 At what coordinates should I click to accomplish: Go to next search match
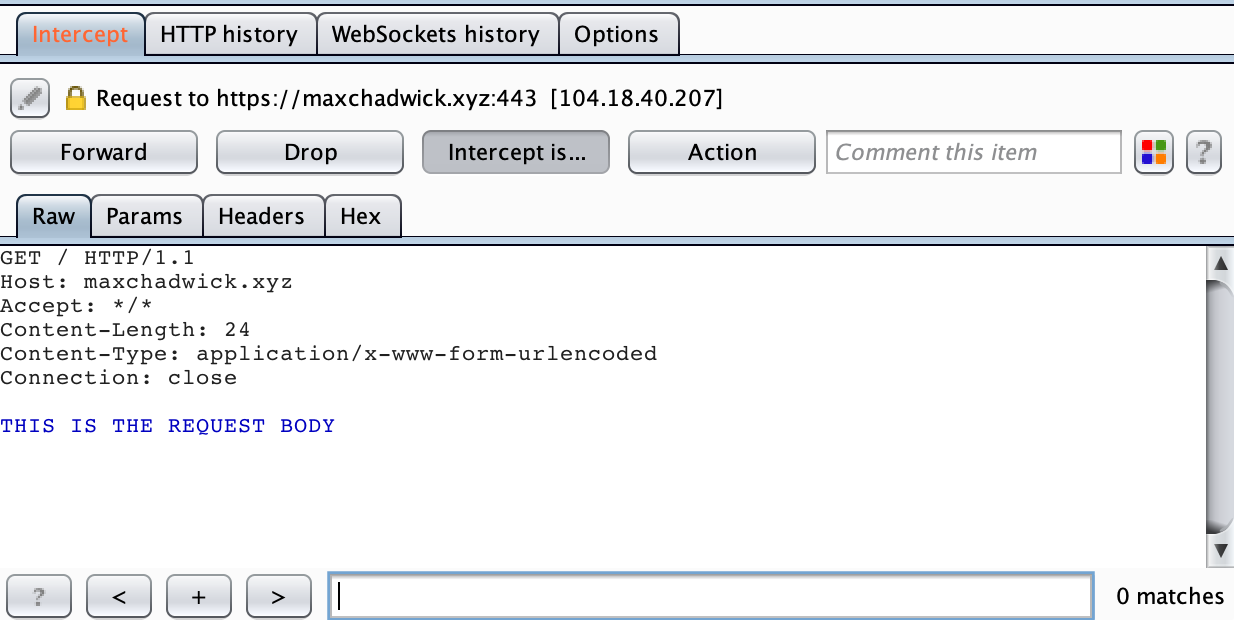tap(278, 597)
